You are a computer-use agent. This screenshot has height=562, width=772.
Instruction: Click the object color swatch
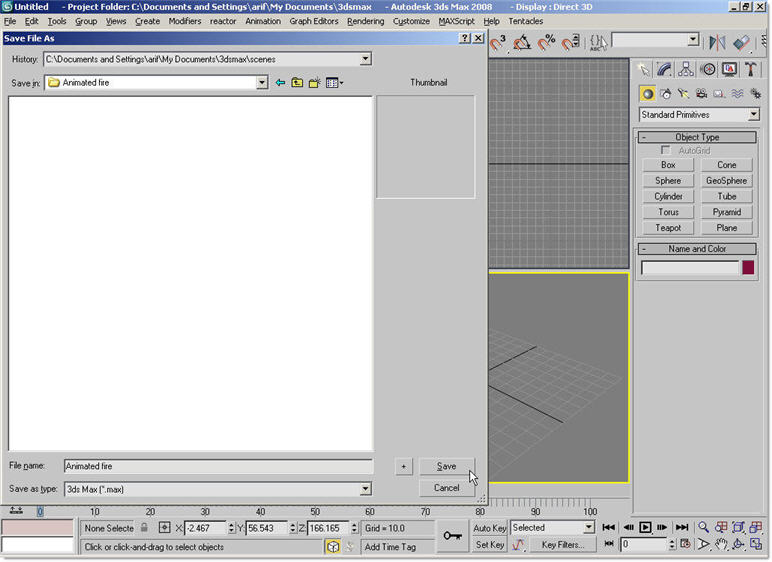point(748,268)
